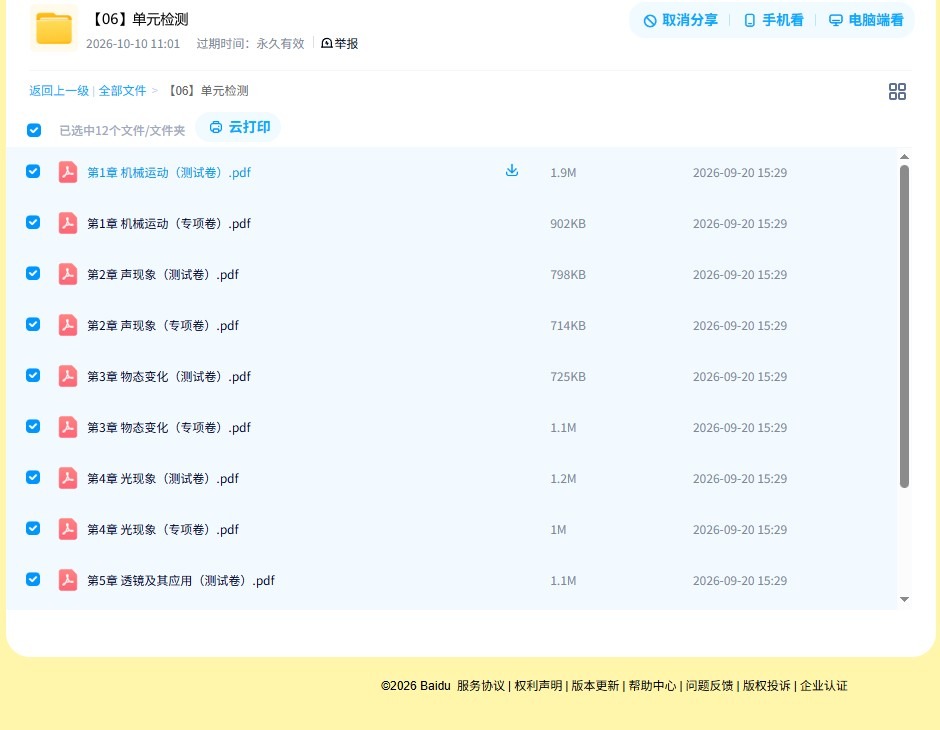This screenshot has height=730, width=940.
Task: Open 权利声明 footer link
Action: coord(538,686)
